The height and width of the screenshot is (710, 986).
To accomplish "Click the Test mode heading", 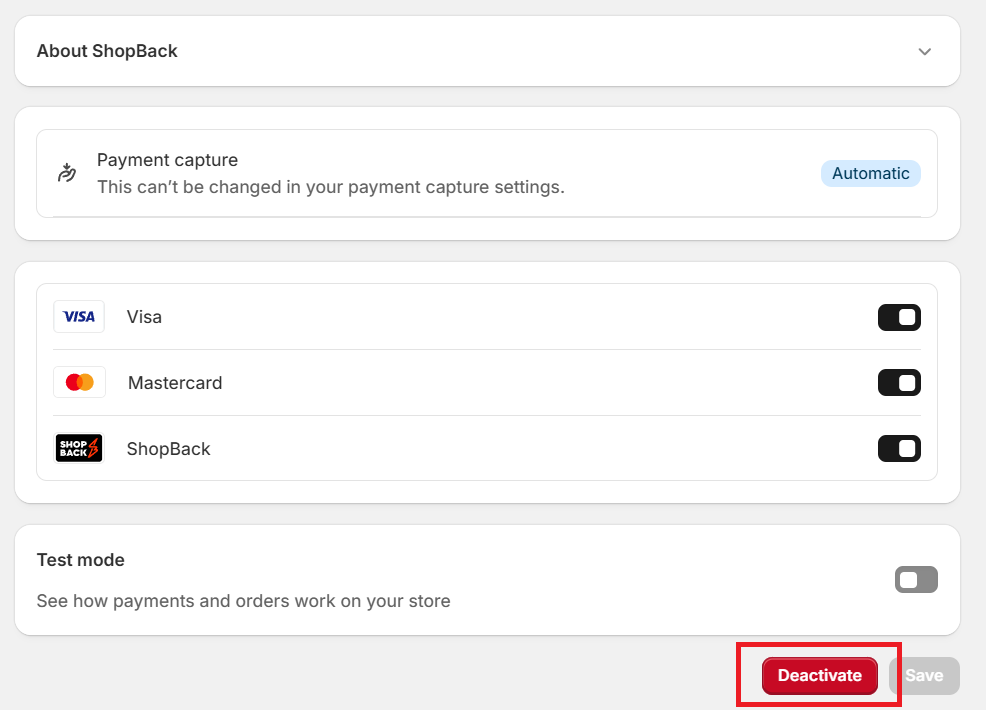I will [x=80, y=560].
